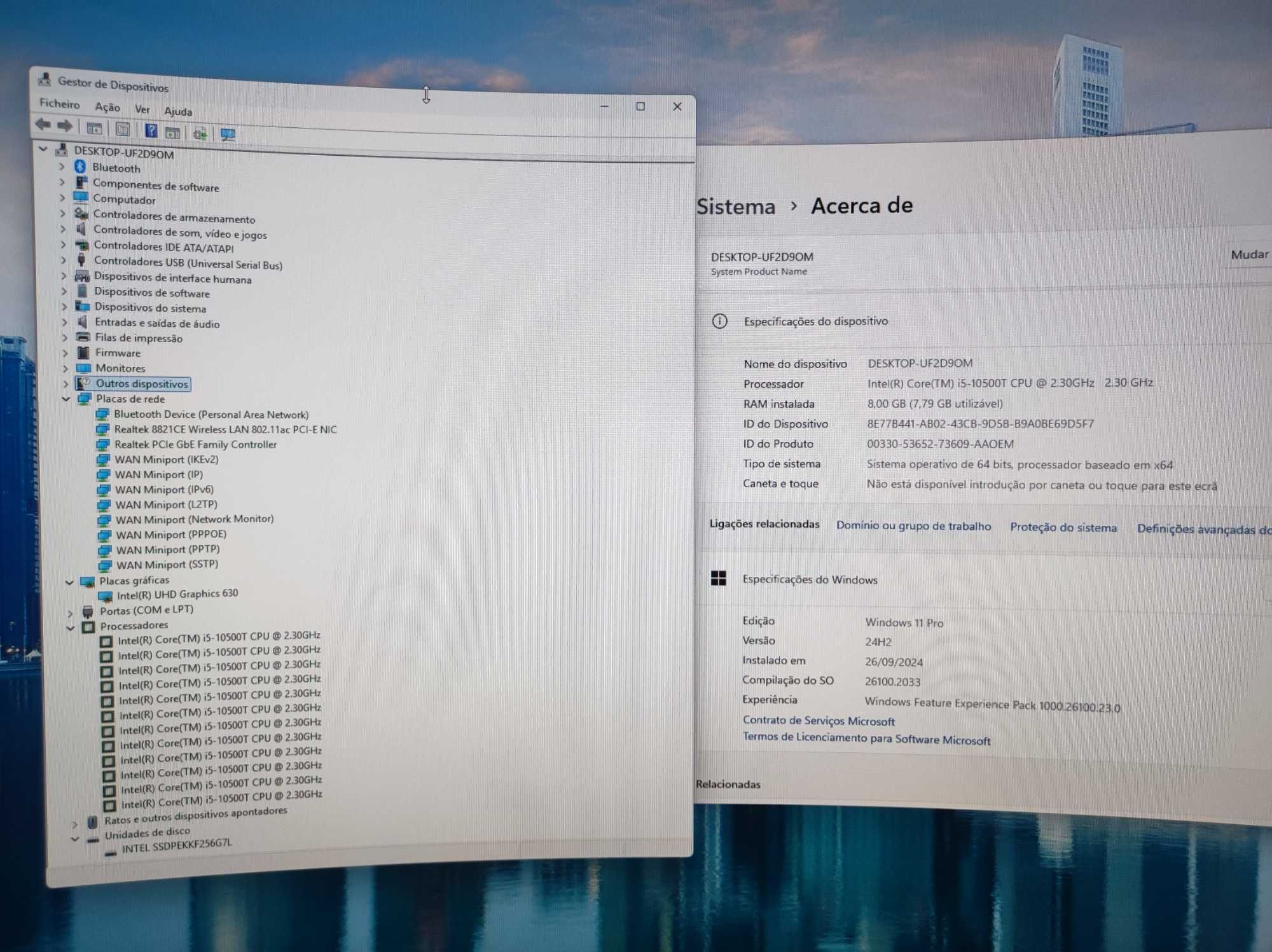Click the Computador category icon

click(x=81, y=197)
